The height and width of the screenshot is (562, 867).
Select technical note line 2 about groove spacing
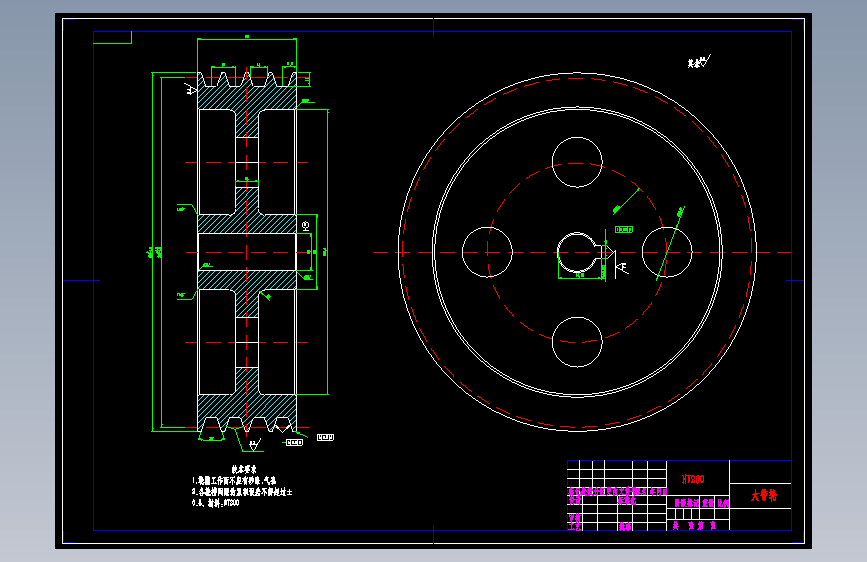click(242, 492)
